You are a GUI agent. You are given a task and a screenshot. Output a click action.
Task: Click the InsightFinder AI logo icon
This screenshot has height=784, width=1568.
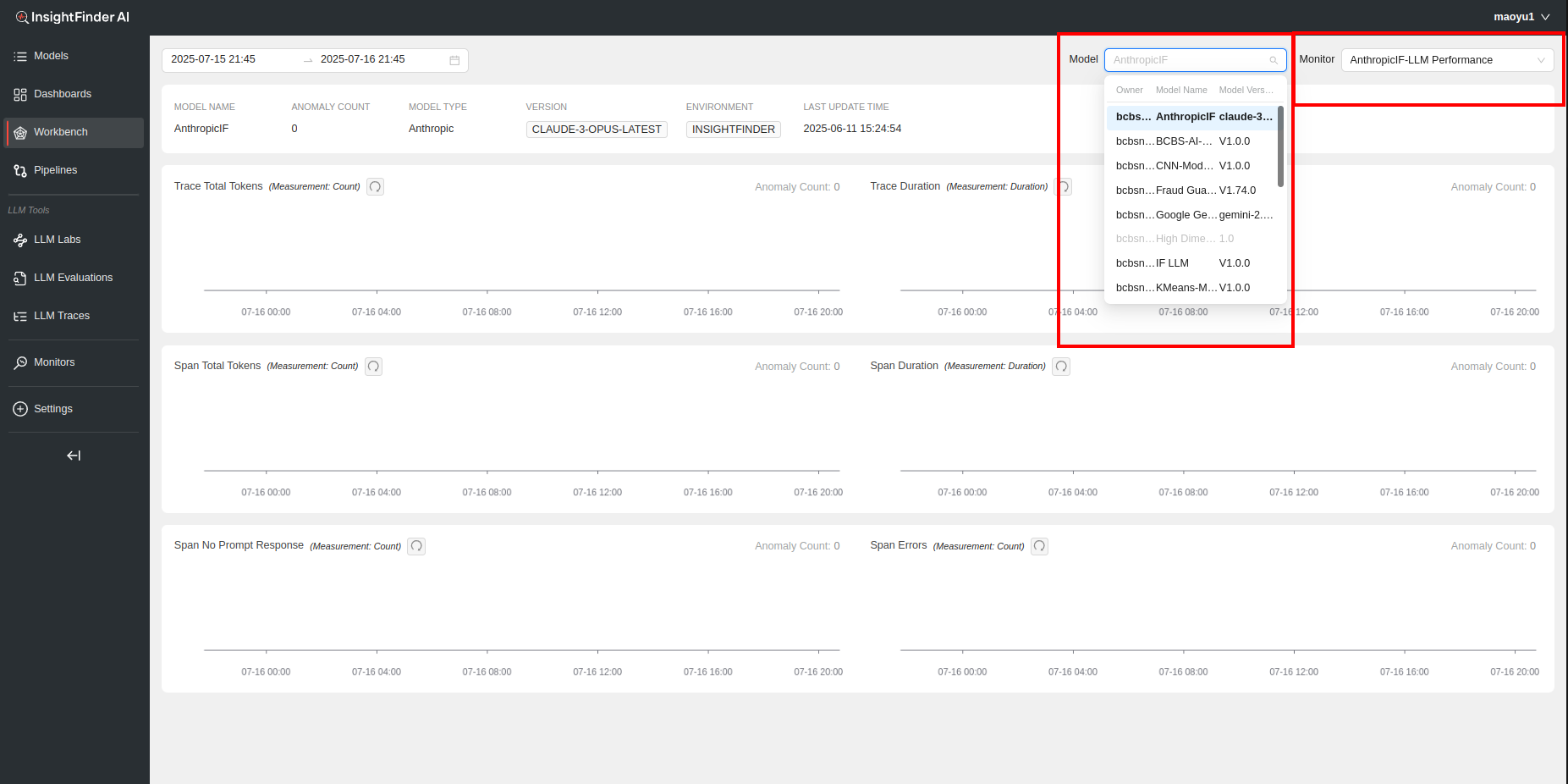(x=22, y=17)
